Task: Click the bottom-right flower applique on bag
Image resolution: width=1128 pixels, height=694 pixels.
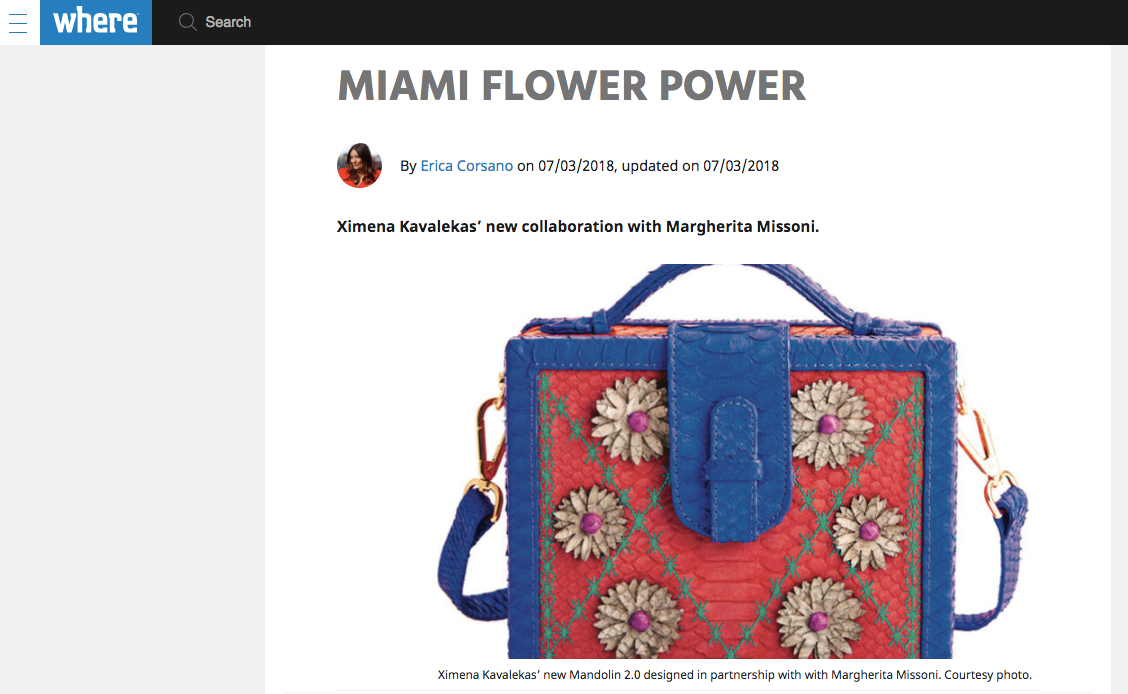Action: (820, 620)
